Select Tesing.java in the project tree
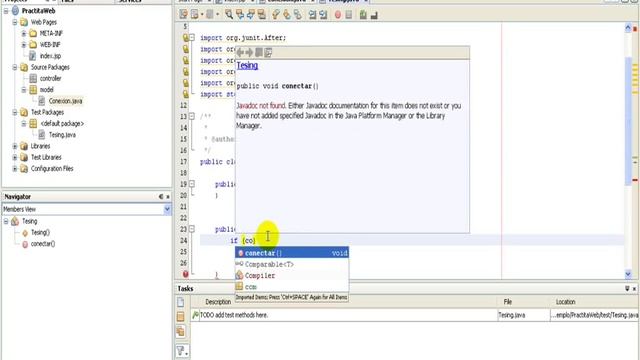640x360 pixels. [x=62, y=135]
